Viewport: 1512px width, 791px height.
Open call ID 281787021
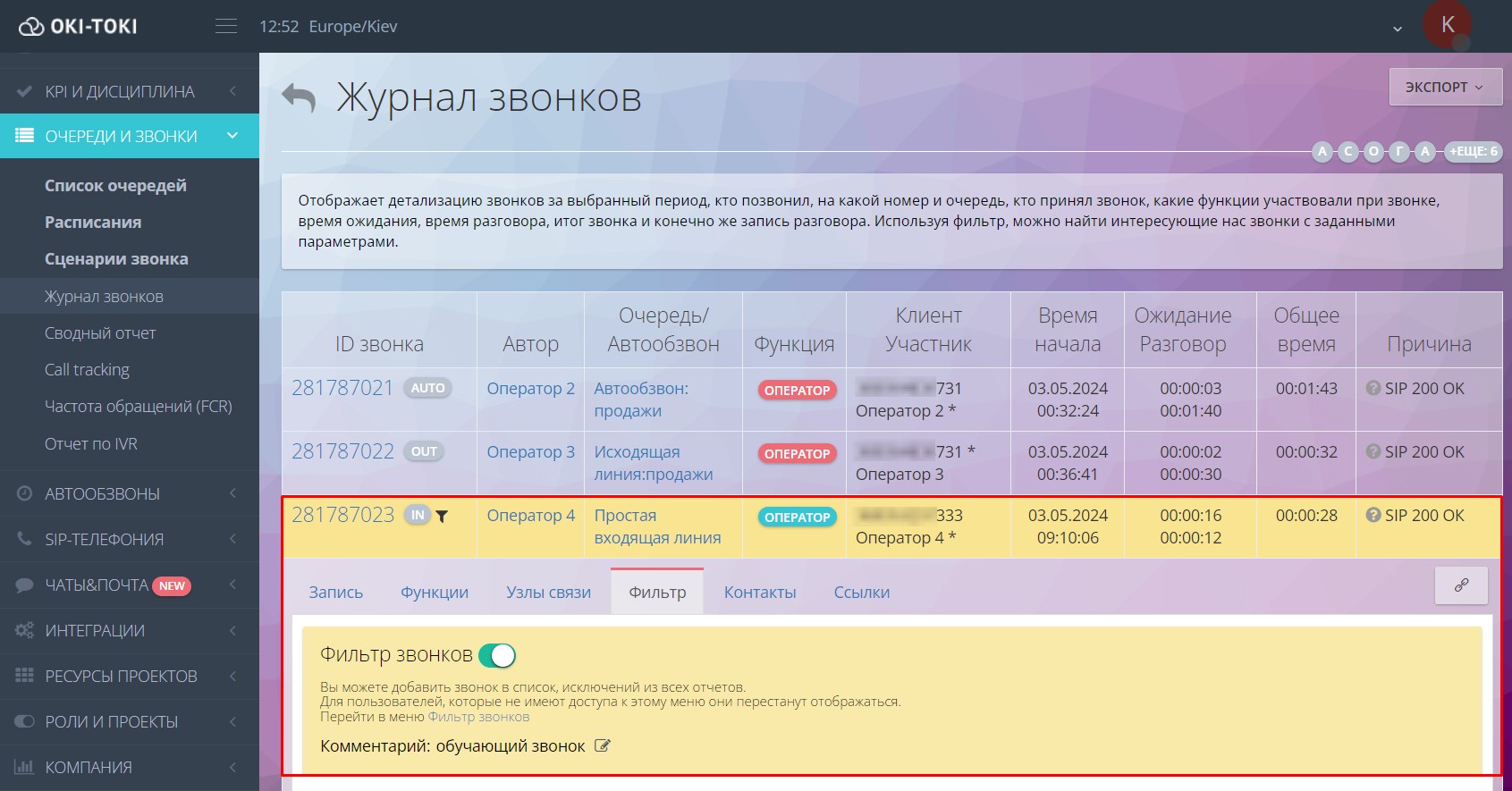342,388
